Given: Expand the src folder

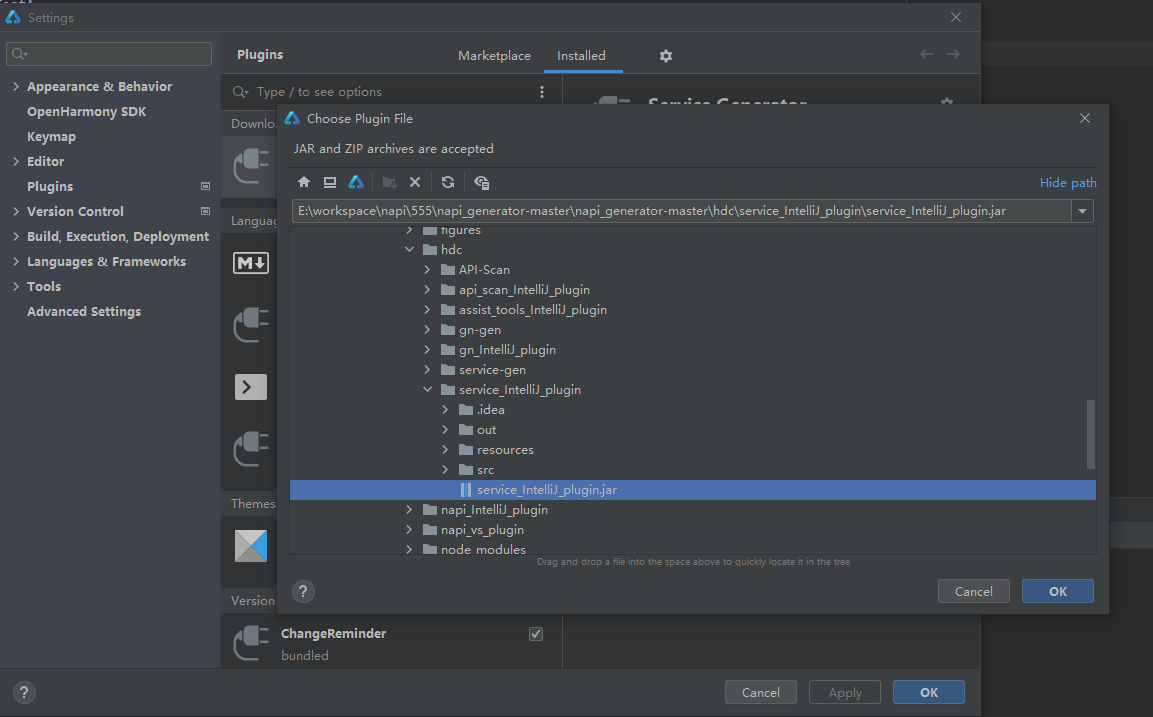Looking at the screenshot, I should (445, 469).
